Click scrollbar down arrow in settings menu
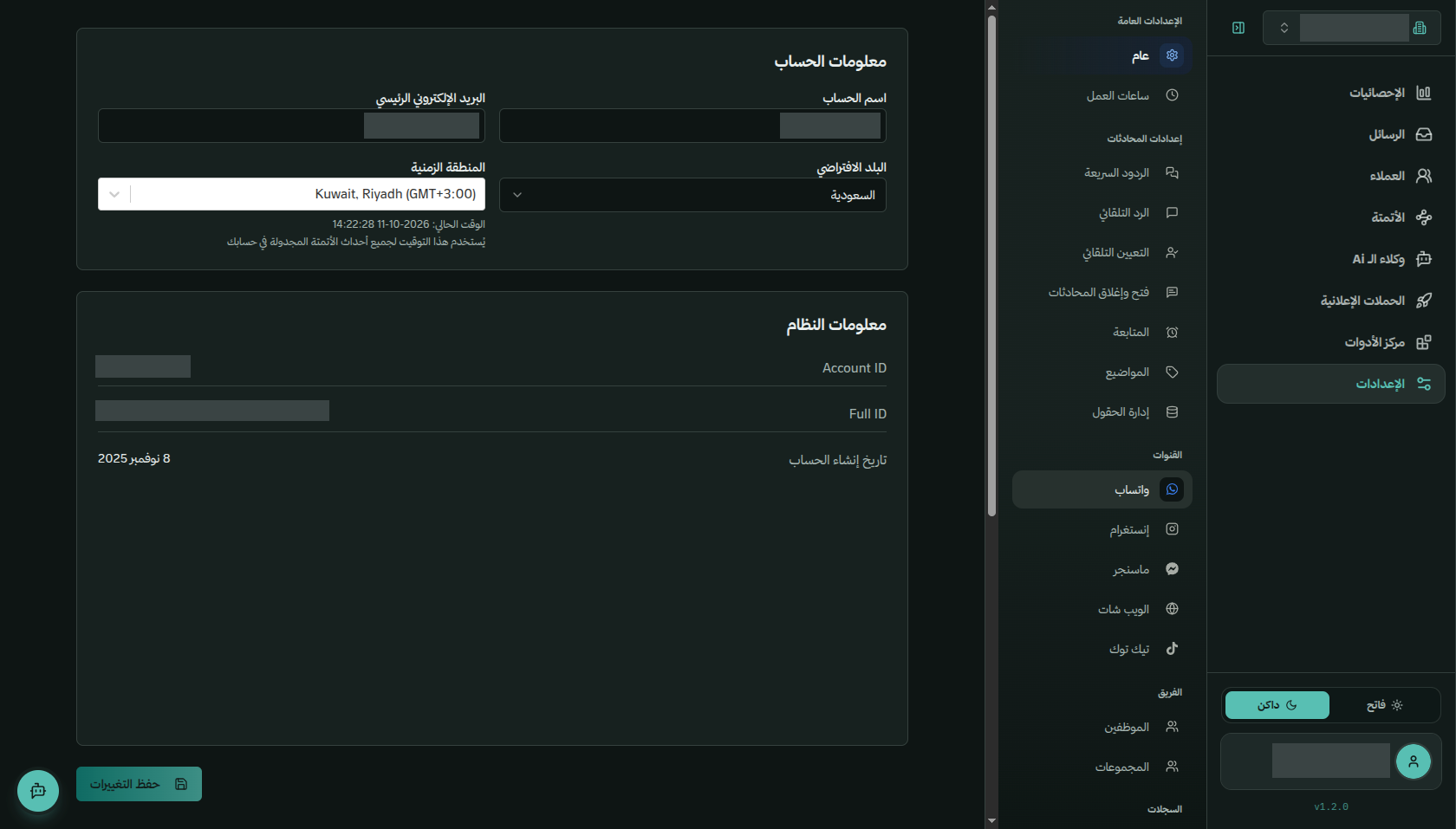 point(991,820)
